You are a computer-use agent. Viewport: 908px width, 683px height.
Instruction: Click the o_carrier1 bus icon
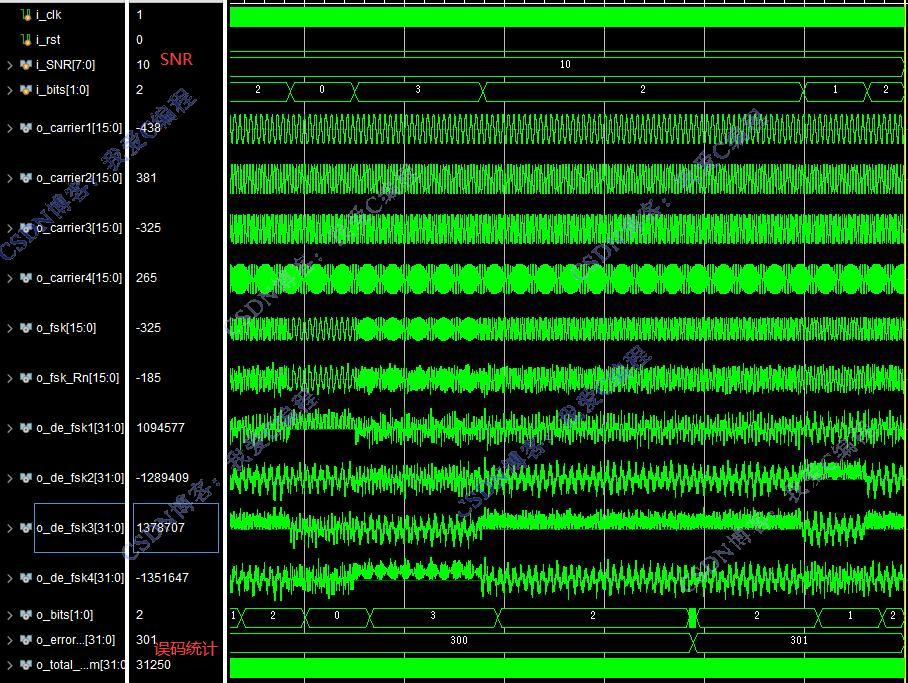coord(25,128)
